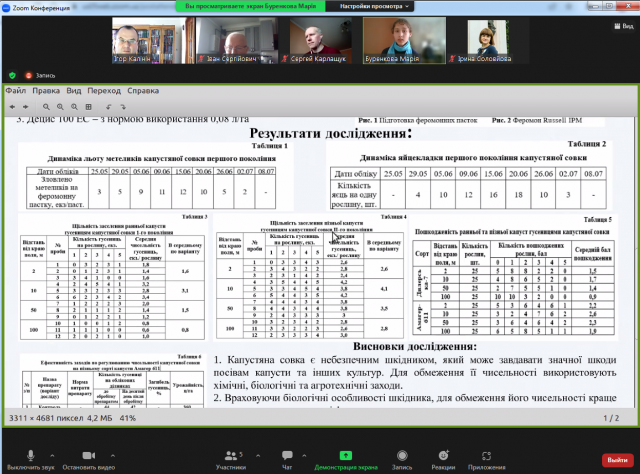The image size is (640, 474).
Task: Expand video options caret next to camera
Action: tap(113, 455)
